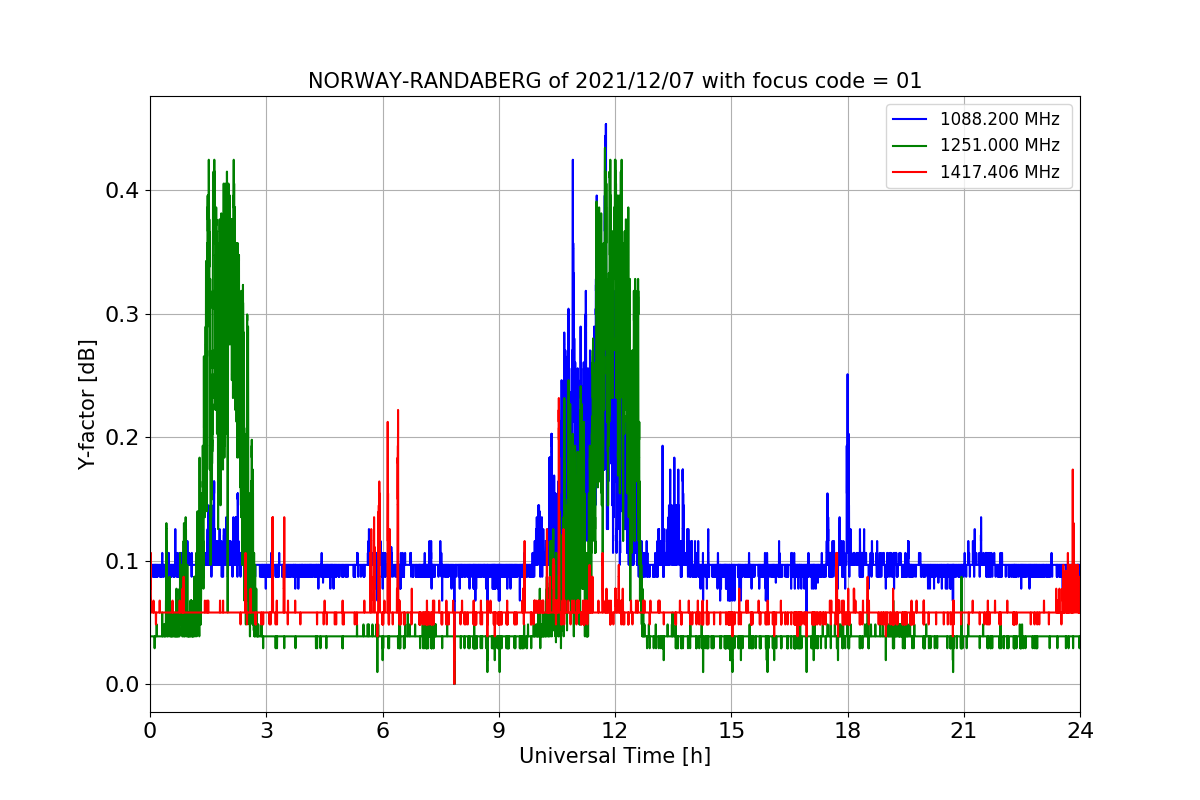Click the y-axis tick label 0.1
The image size is (1200, 800).
click(x=123, y=561)
